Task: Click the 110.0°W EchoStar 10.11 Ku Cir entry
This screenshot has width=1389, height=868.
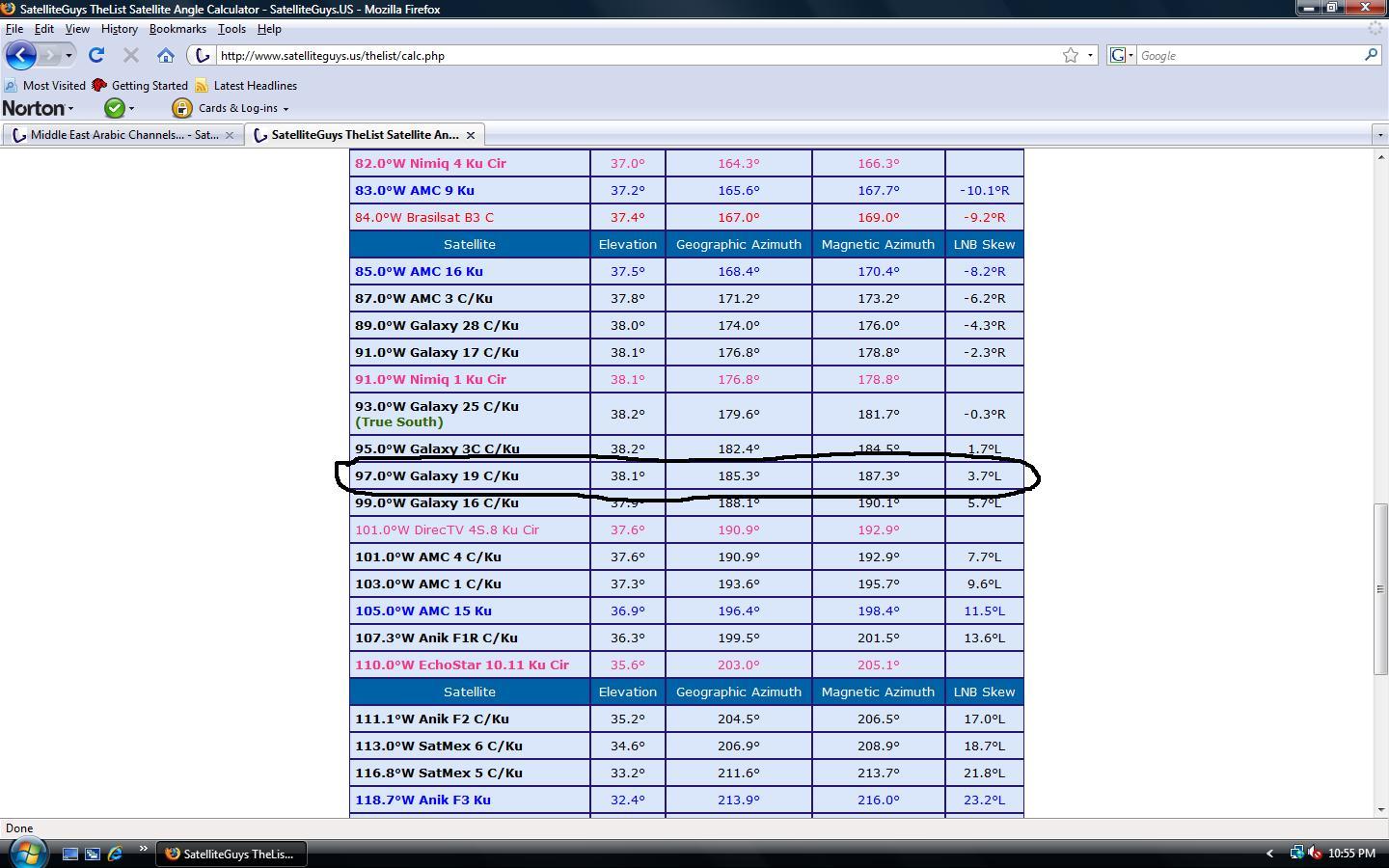Action: (x=462, y=665)
